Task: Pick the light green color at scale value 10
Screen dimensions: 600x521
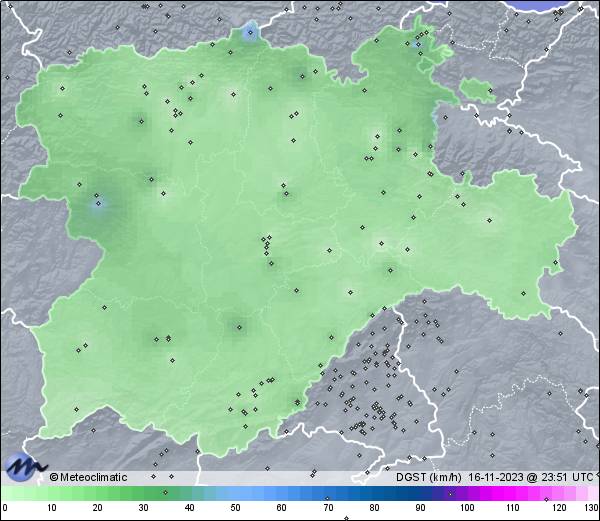Action: (x=51, y=493)
